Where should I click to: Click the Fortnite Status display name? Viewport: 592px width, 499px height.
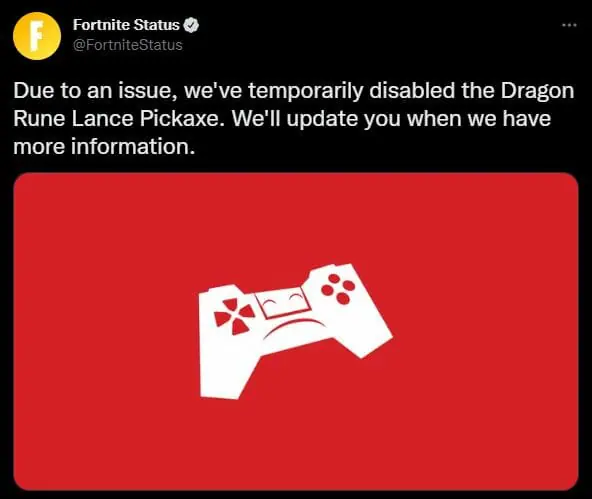pos(126,25)
